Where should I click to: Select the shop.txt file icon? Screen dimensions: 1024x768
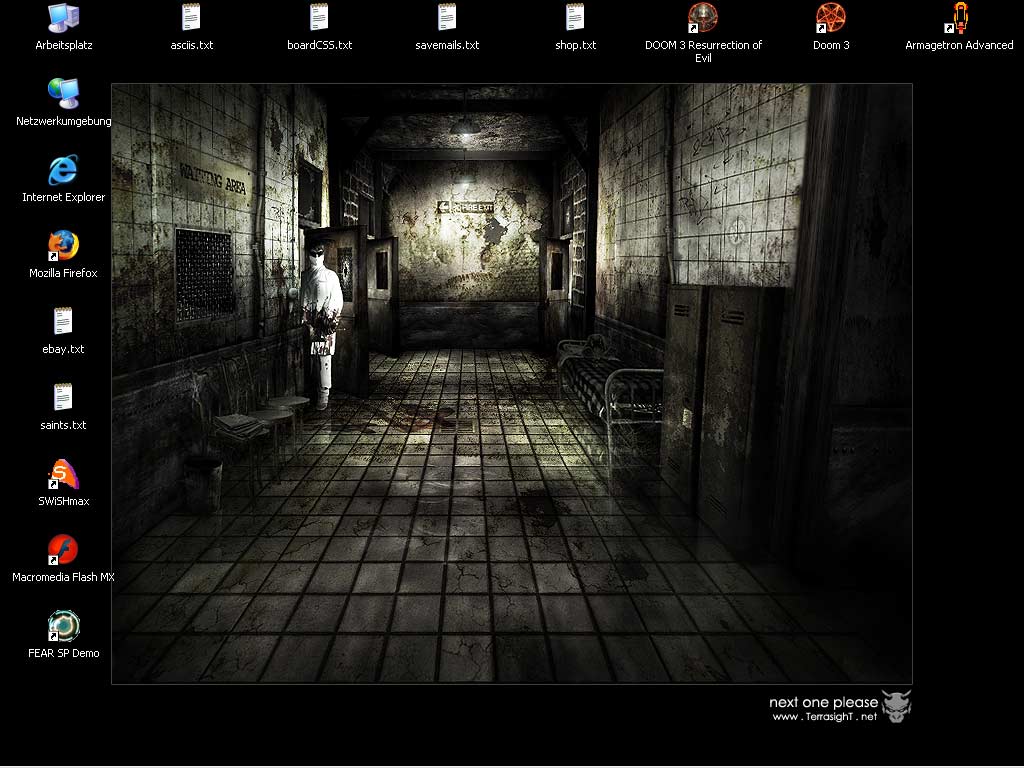(x=575, y=18)
